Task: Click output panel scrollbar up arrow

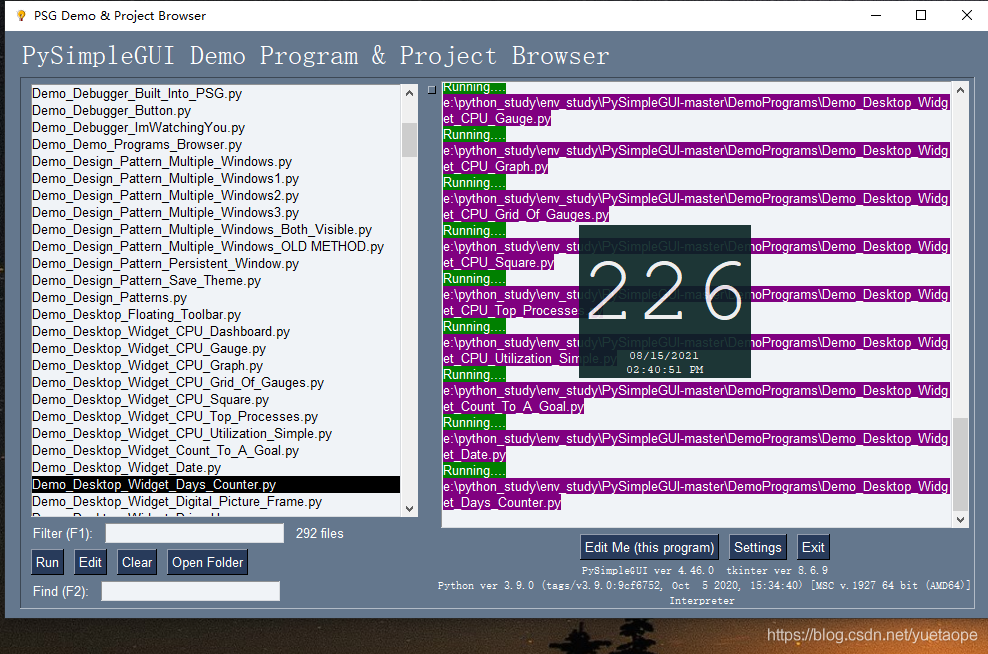Action: click(960, 90)
